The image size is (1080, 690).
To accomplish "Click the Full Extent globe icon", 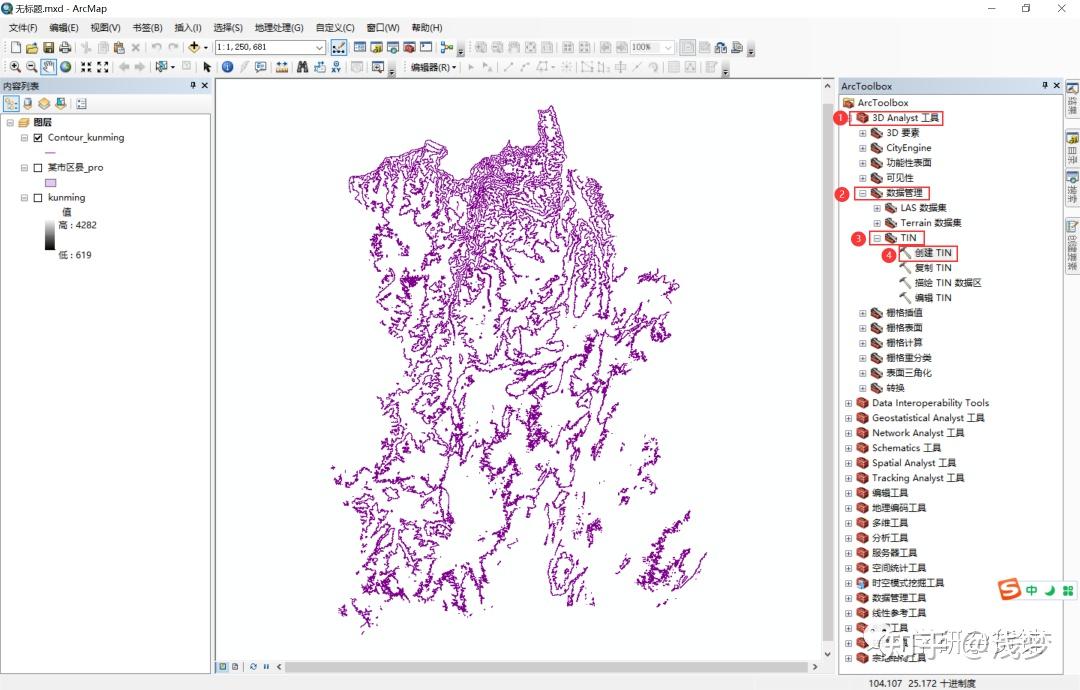I will pyautogui.click(x=64, y=67).
